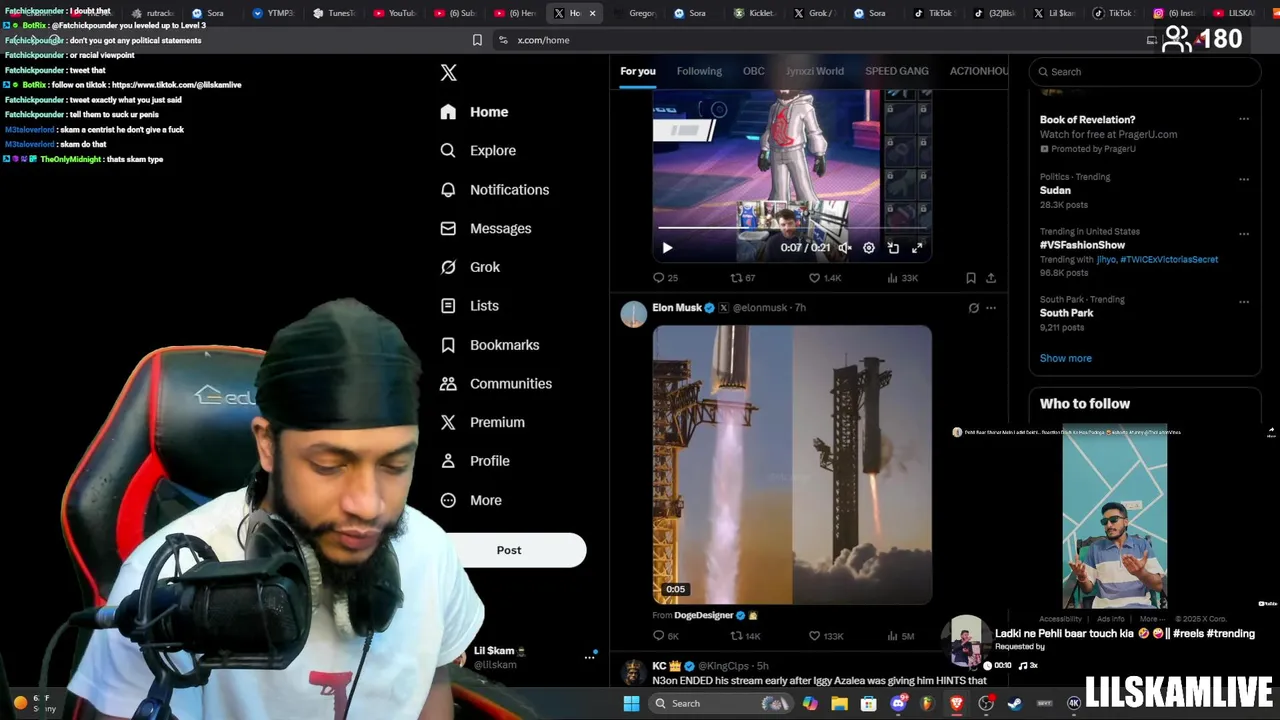Open more options for #VSFashionShow trend
1280x720 pixels.
tap(1244, 234)
